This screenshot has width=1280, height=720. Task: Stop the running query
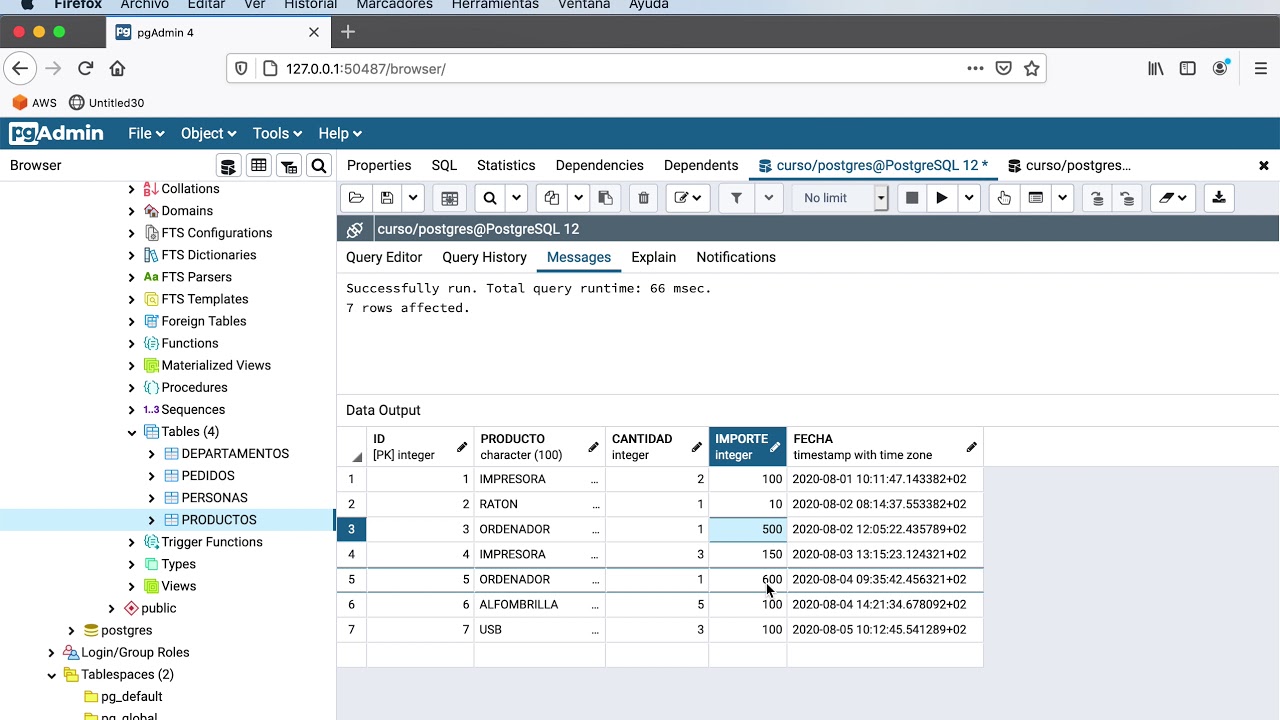[x=912, y=198]
